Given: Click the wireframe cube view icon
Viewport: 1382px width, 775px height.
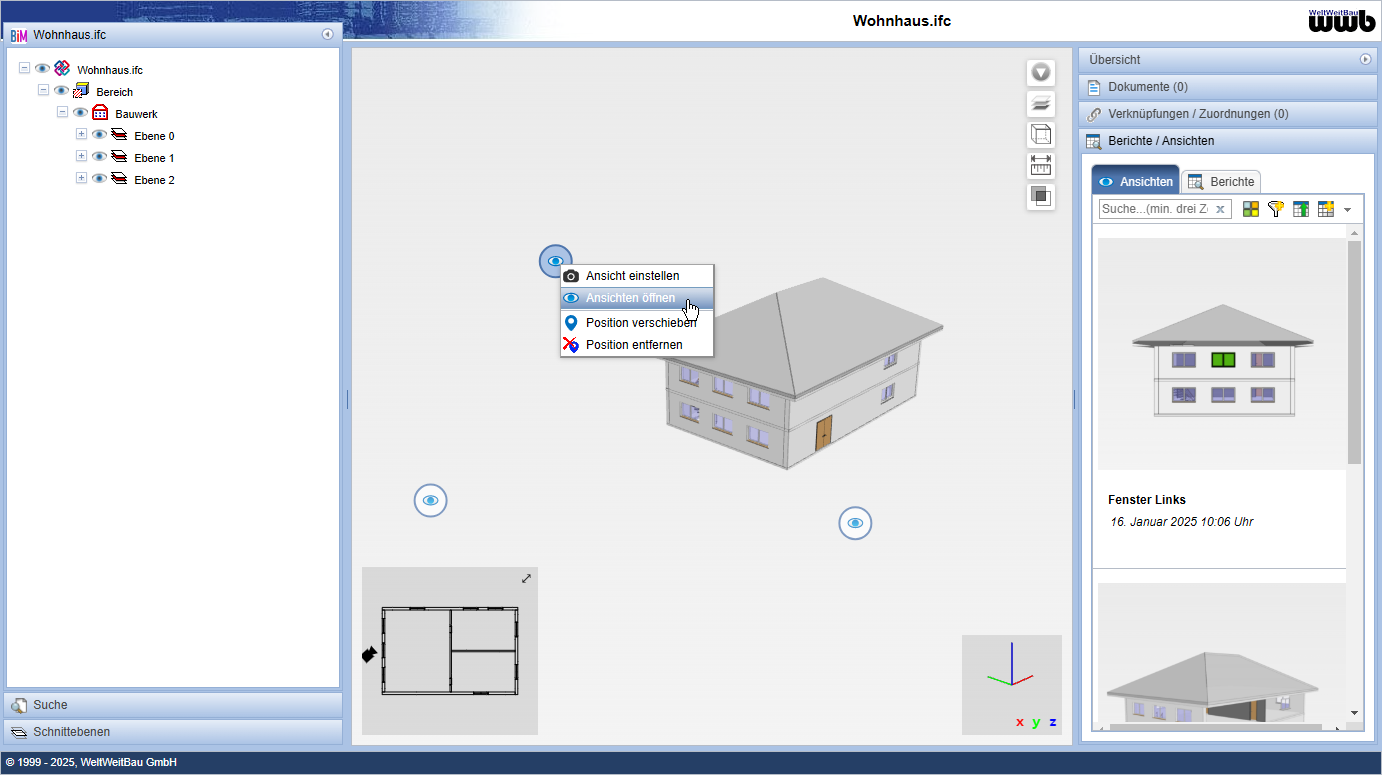Looking at the screenshot, I should (1041, 135).
